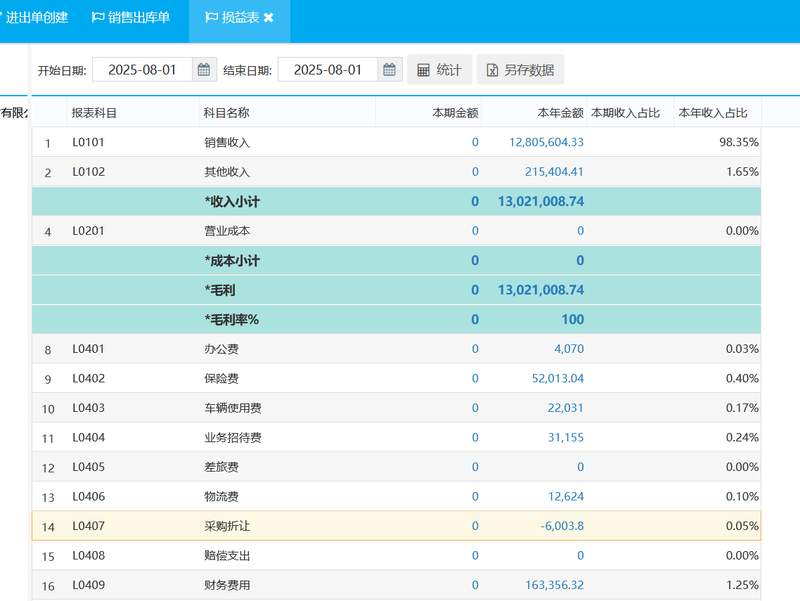
Task: Open the 52,013.04 amount for 保险费
Action: pos(558,379)
